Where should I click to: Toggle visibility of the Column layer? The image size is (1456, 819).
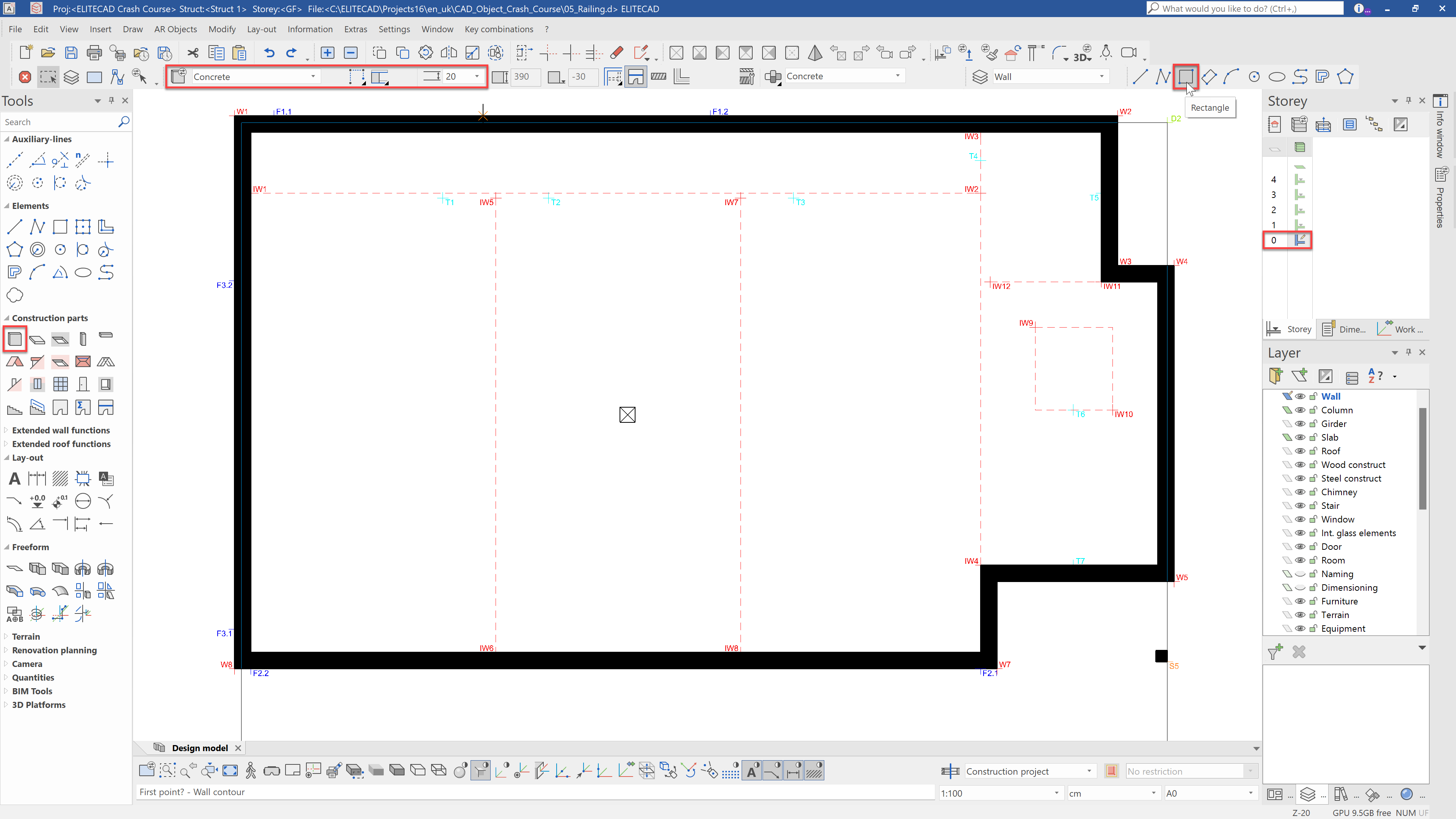[x=1300, y=410]
